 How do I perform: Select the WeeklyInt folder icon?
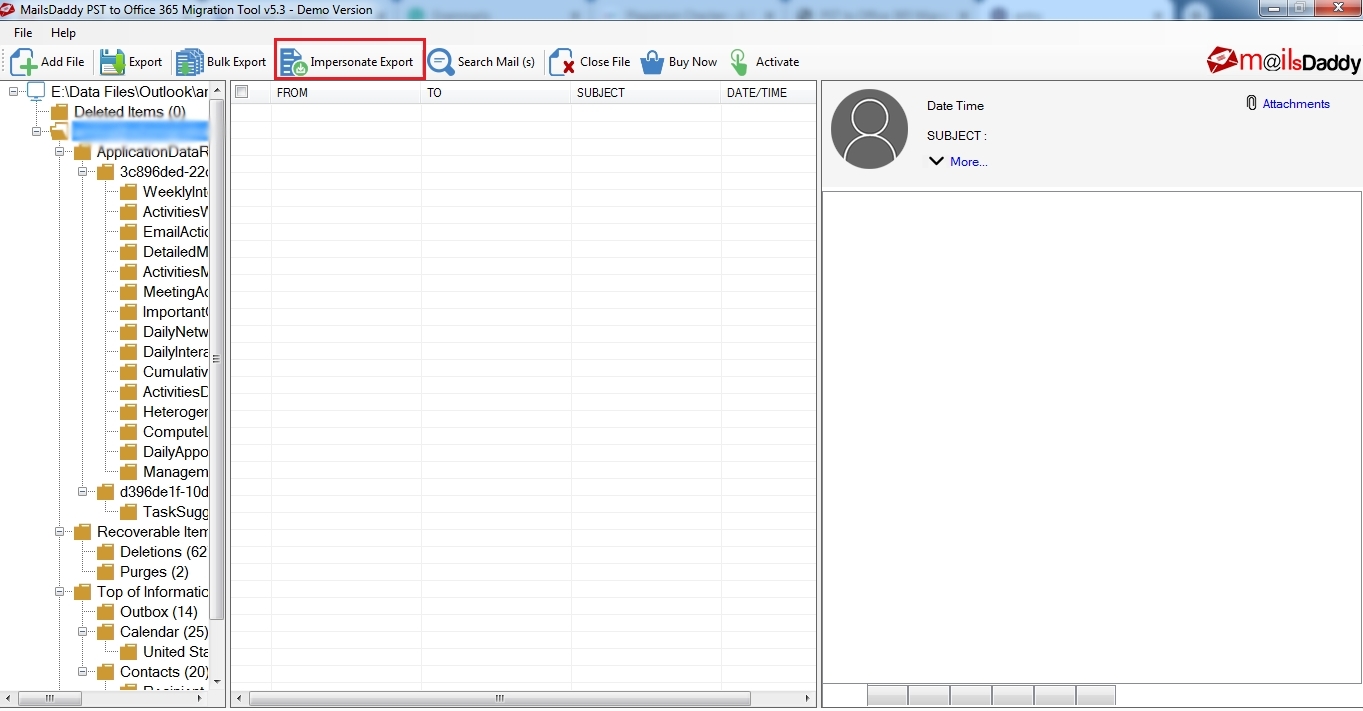coord(129,191)
